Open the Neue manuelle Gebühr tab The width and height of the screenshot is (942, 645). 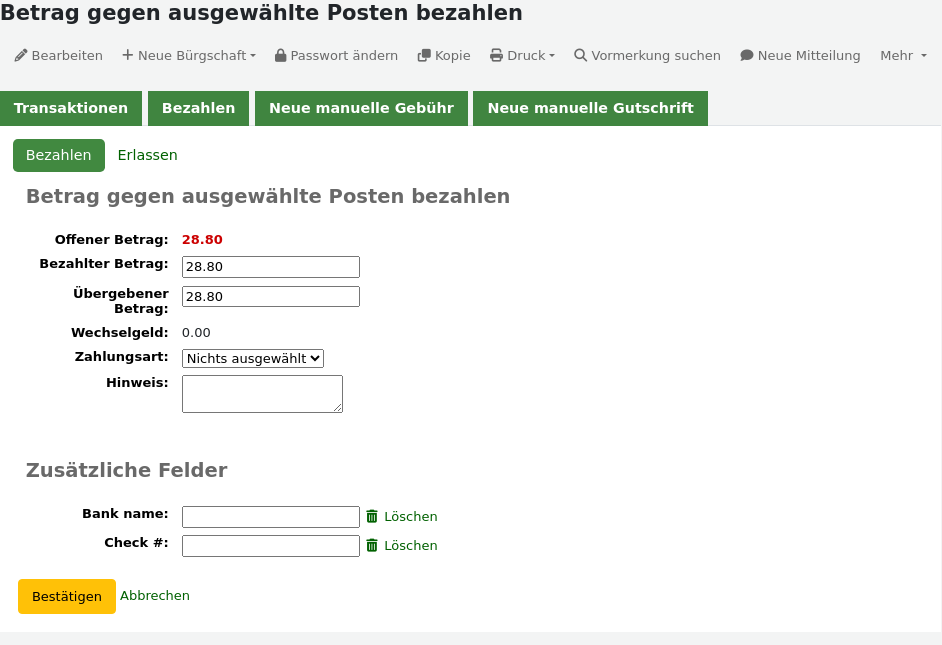pos(362,108)
